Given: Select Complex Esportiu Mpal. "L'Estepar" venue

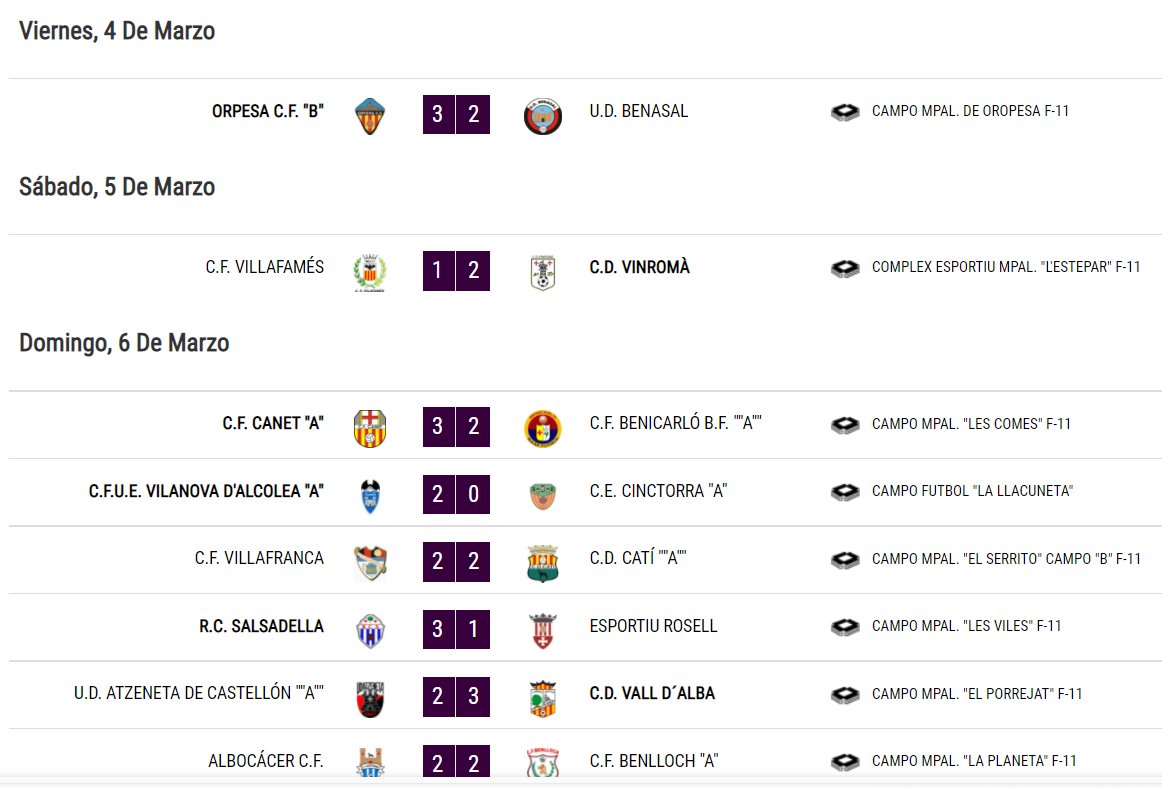Looking at the screenshot, I should tap(1006, 267).
